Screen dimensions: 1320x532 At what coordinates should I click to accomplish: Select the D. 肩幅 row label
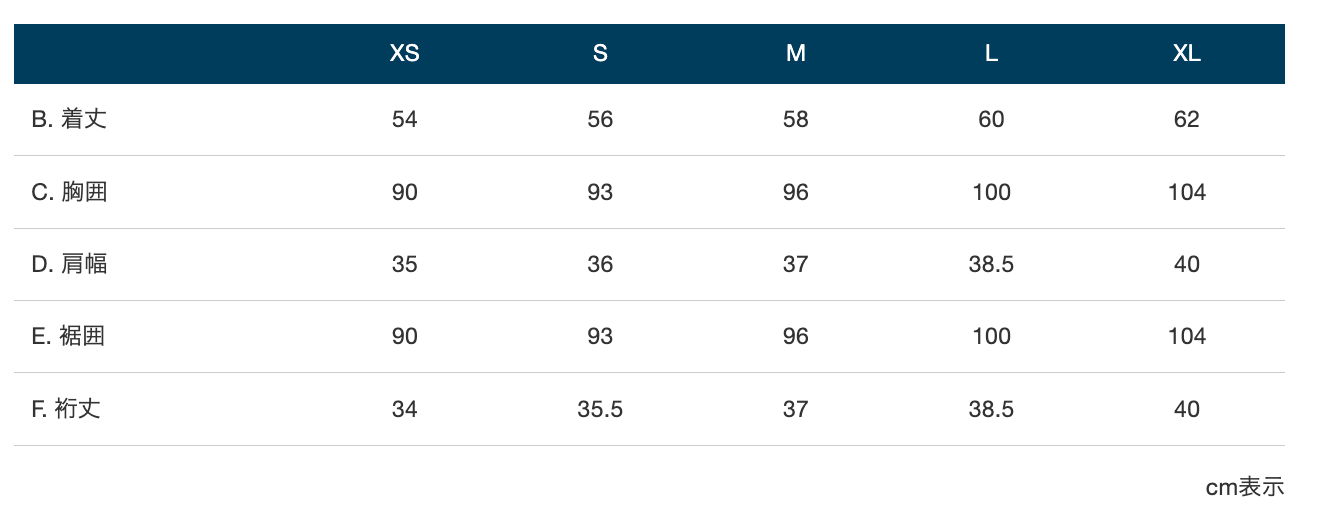pos(69,264)
